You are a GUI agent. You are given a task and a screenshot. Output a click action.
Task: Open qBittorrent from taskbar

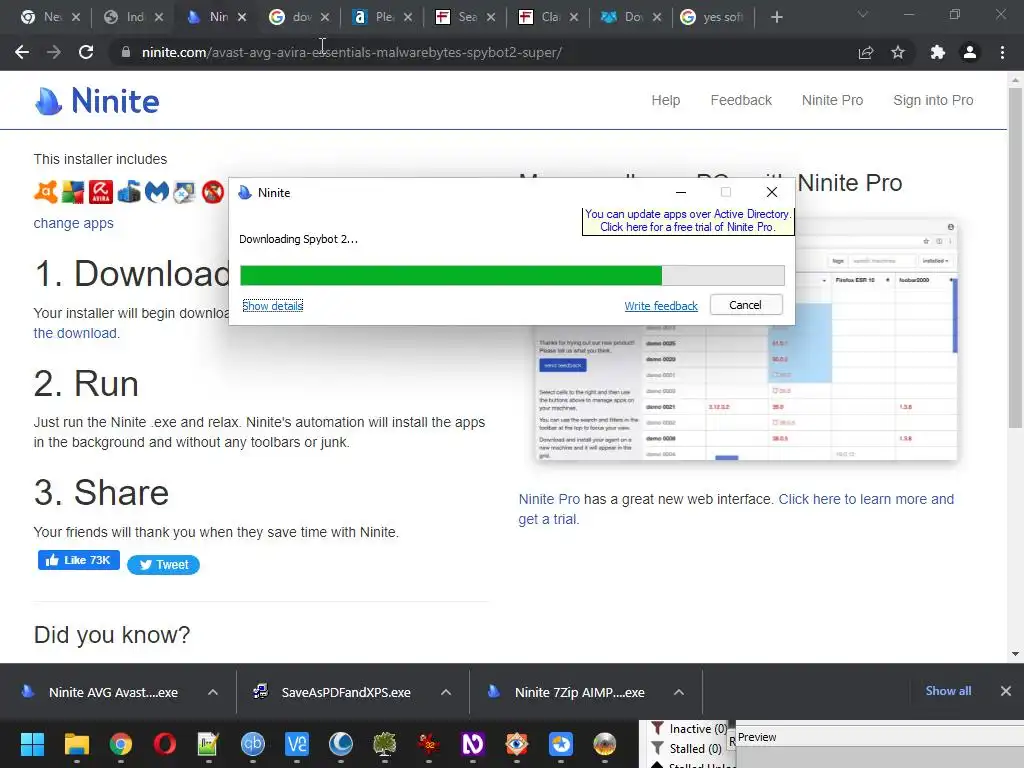click(253, 744)
